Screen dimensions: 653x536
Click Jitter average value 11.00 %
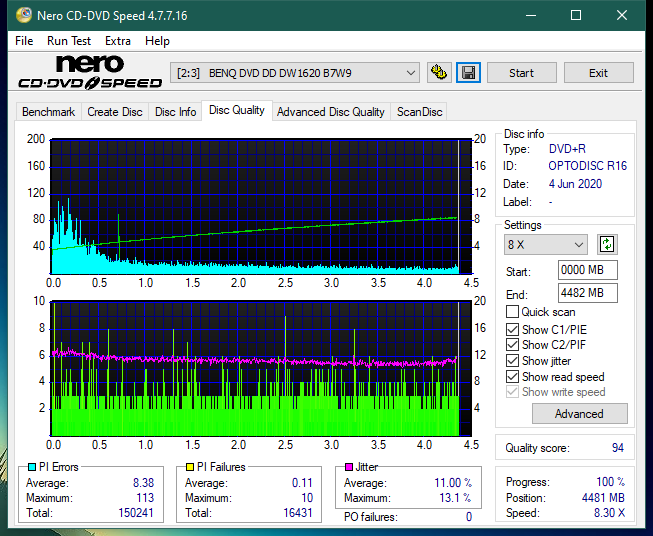(x=453, y=483)
